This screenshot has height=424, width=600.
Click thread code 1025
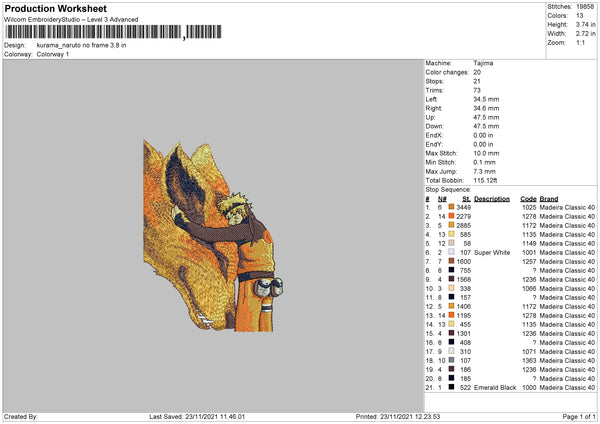[x=529, y=207]
